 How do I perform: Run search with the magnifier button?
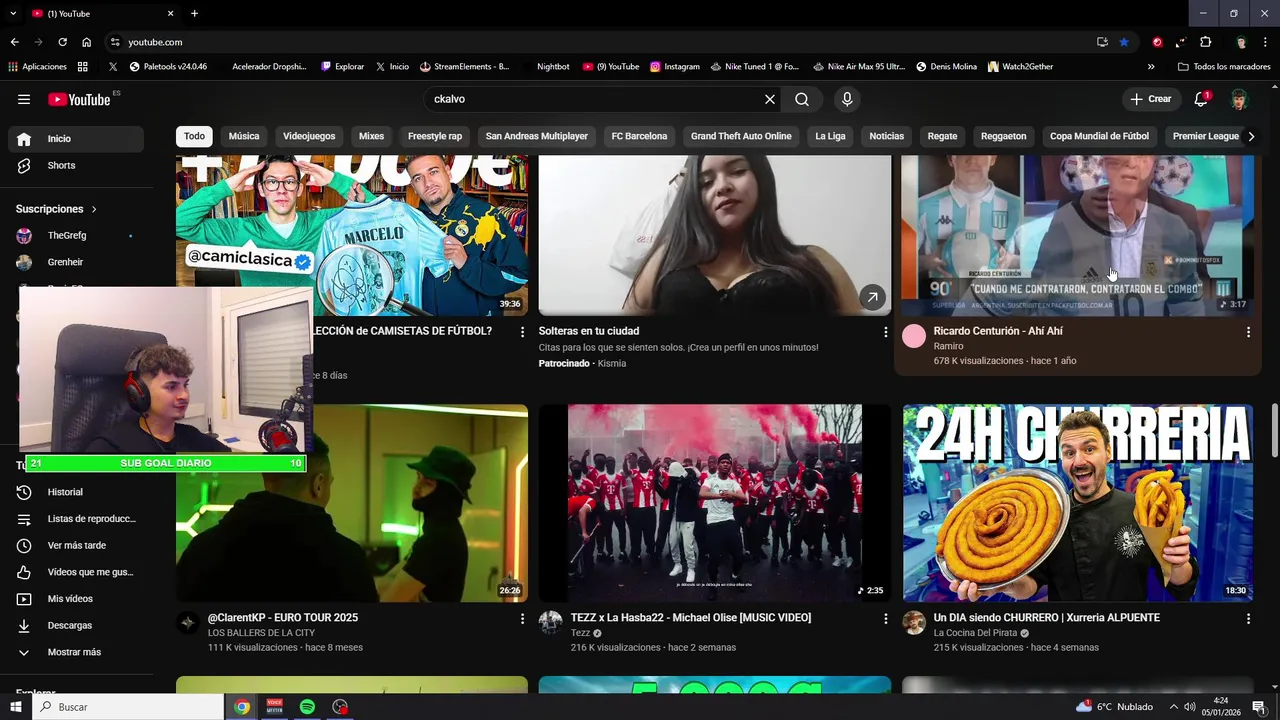802,99
